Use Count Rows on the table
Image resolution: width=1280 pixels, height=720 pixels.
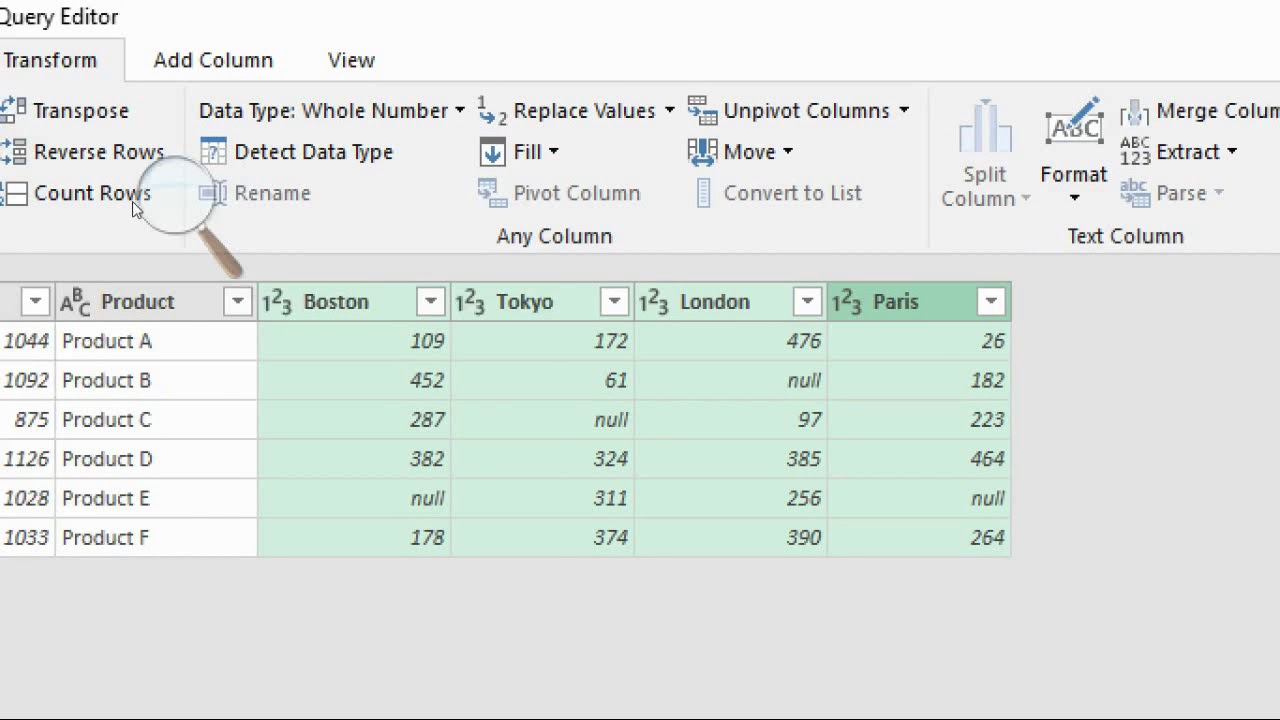[x=80, y=193]
